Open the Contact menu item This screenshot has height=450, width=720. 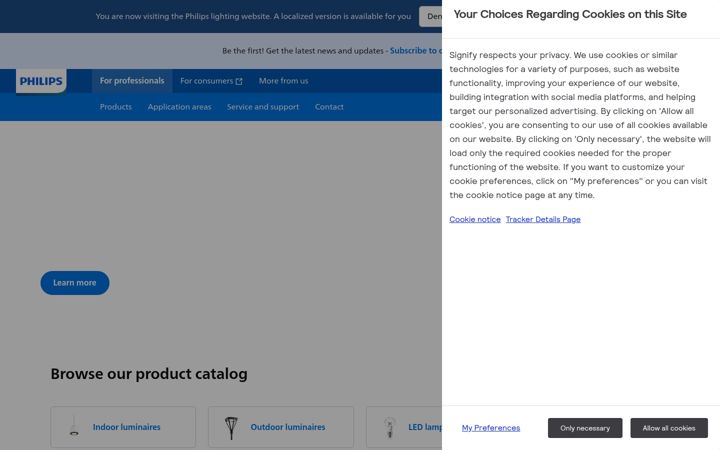[x=329, y=107]
